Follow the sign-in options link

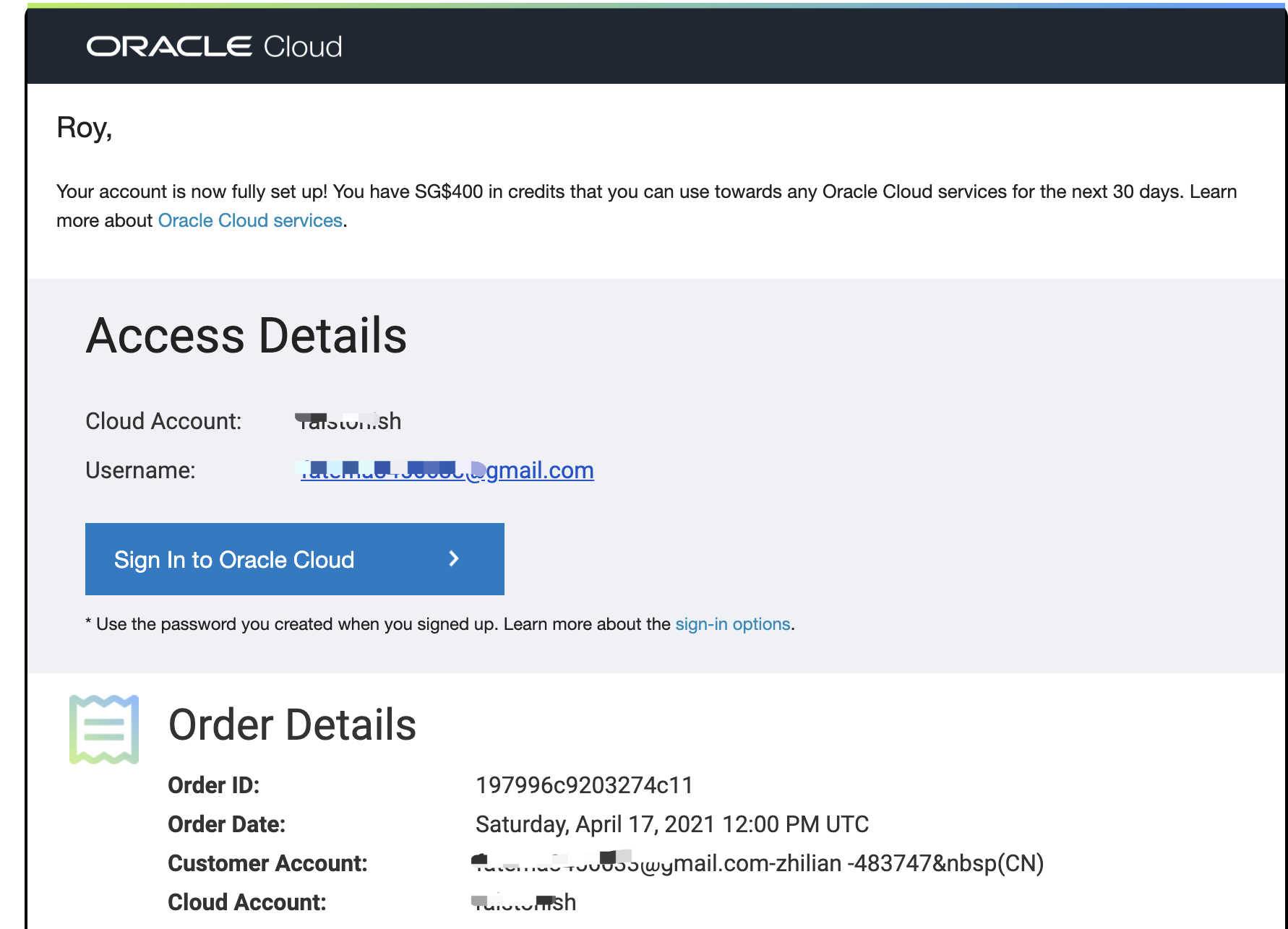coord(732,624)
